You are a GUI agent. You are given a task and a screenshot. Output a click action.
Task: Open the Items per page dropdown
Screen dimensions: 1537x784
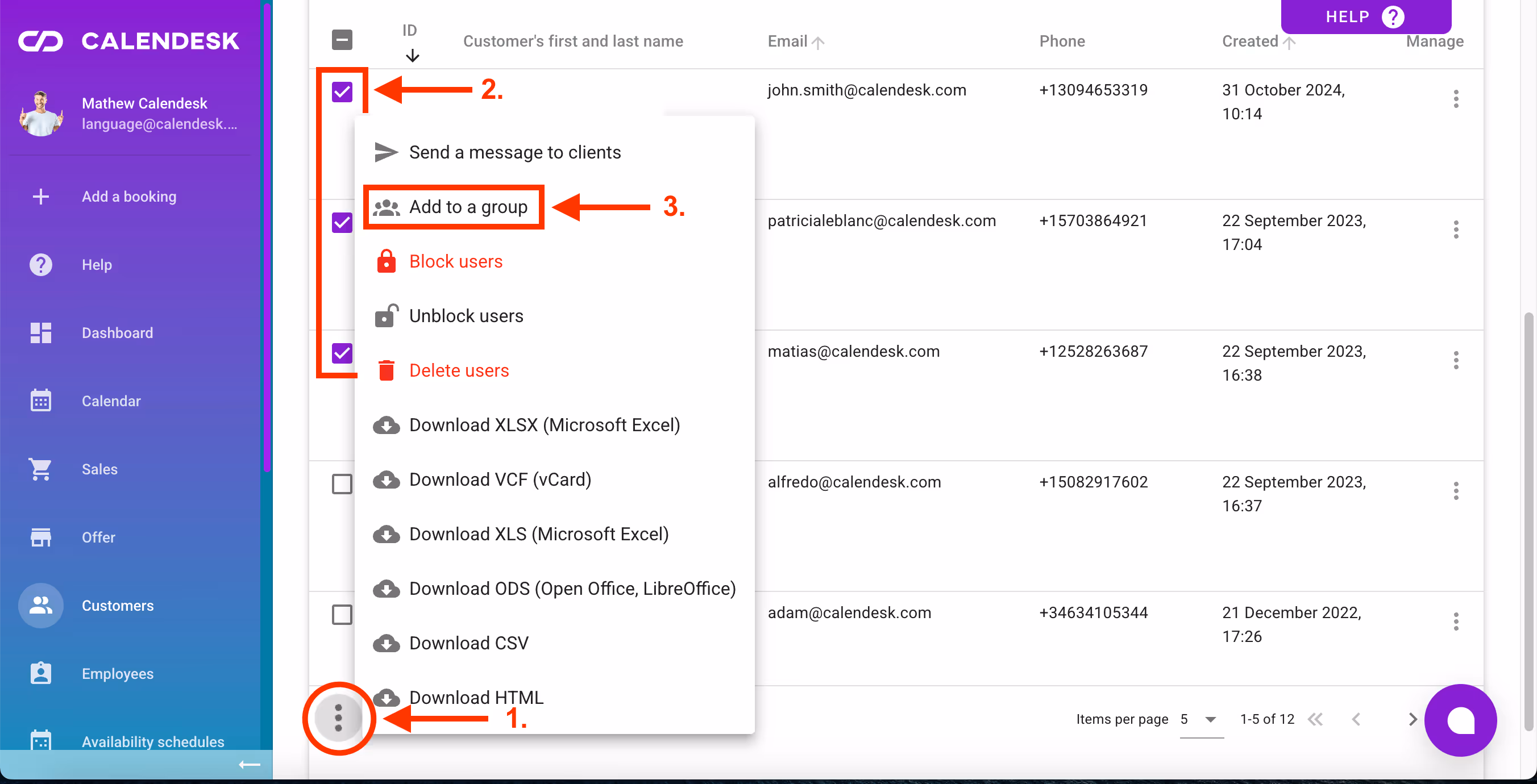pos(1200,719)
